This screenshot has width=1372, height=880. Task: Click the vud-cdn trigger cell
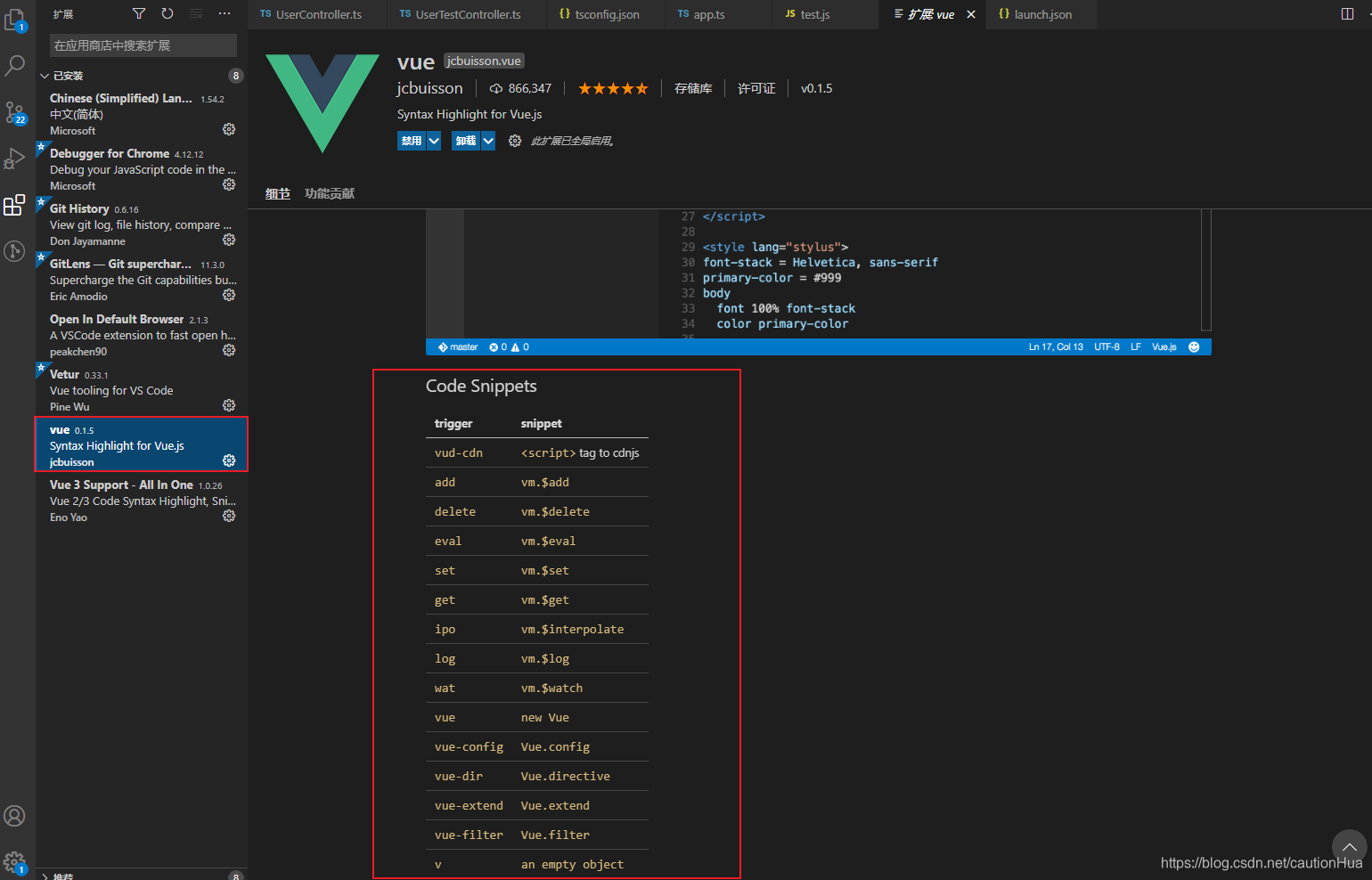point(459,453)
